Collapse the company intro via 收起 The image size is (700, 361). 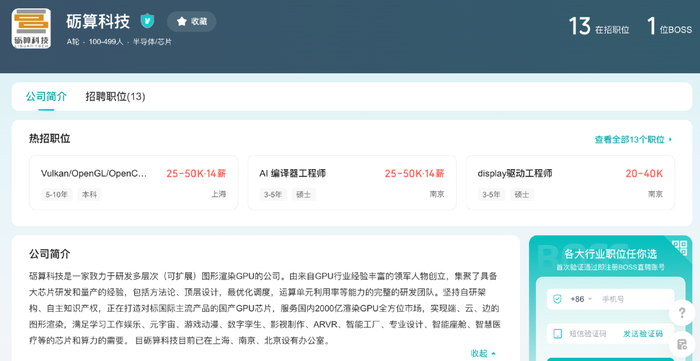(483, 353)
